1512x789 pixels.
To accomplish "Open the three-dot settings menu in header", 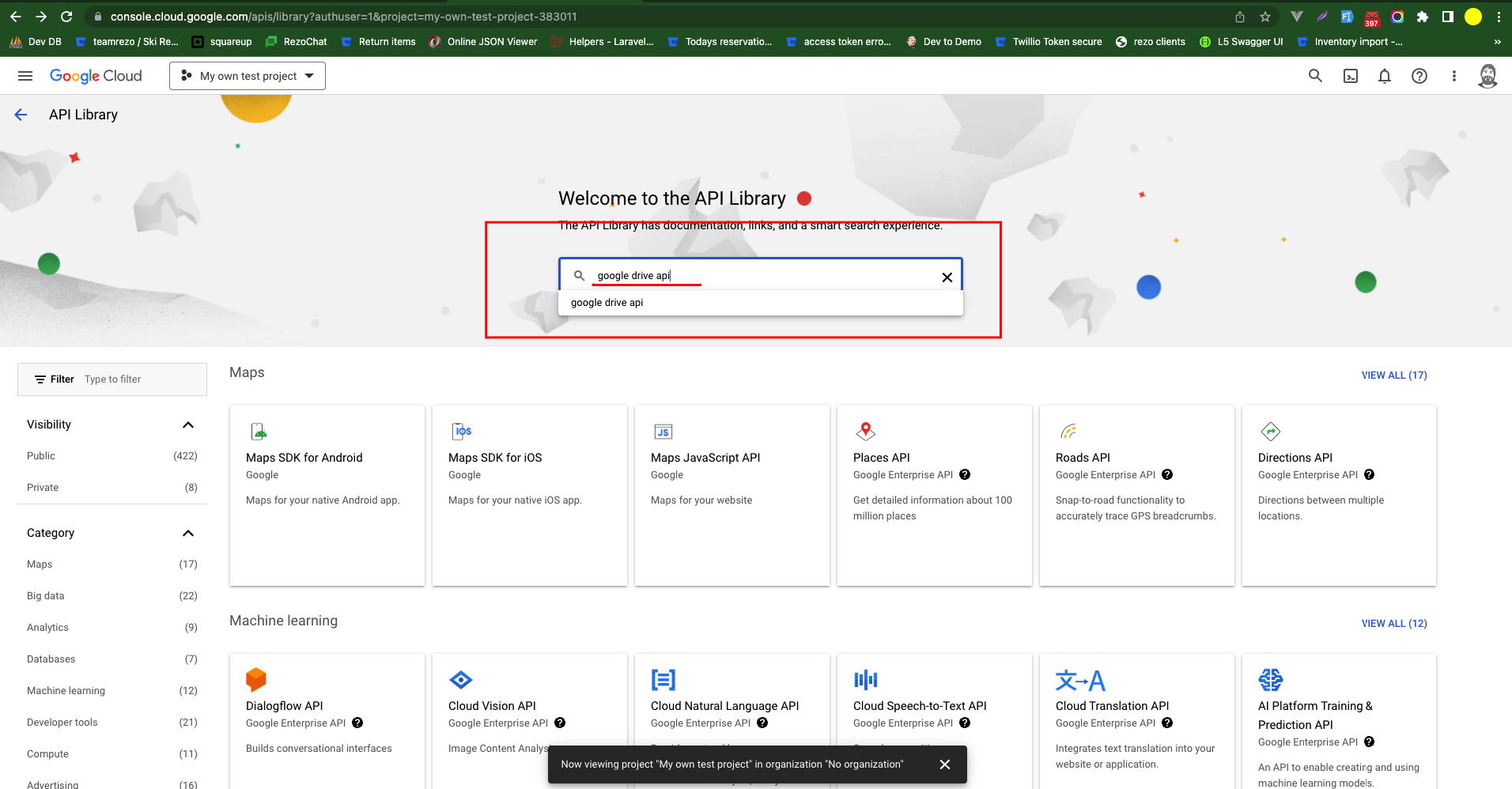I will (x=1453, y=76).
